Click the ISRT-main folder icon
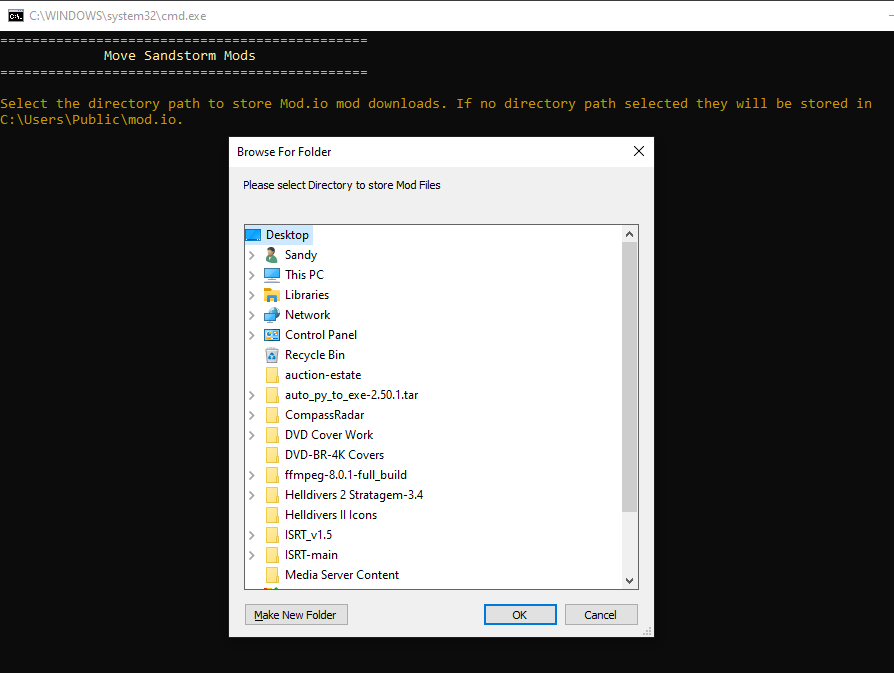This screenshot has width=894, height=673. pyautogui.click(x=273, y=554)
